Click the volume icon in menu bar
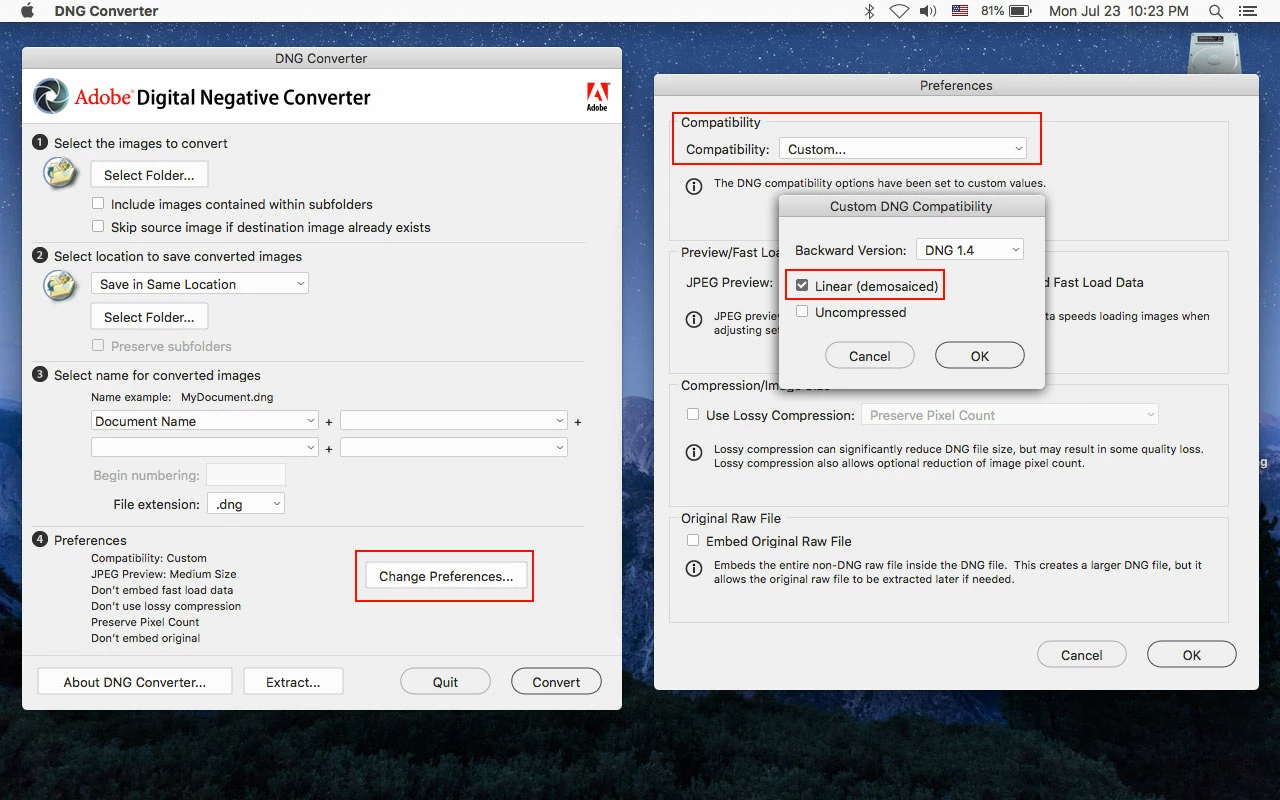 point(928,11)
